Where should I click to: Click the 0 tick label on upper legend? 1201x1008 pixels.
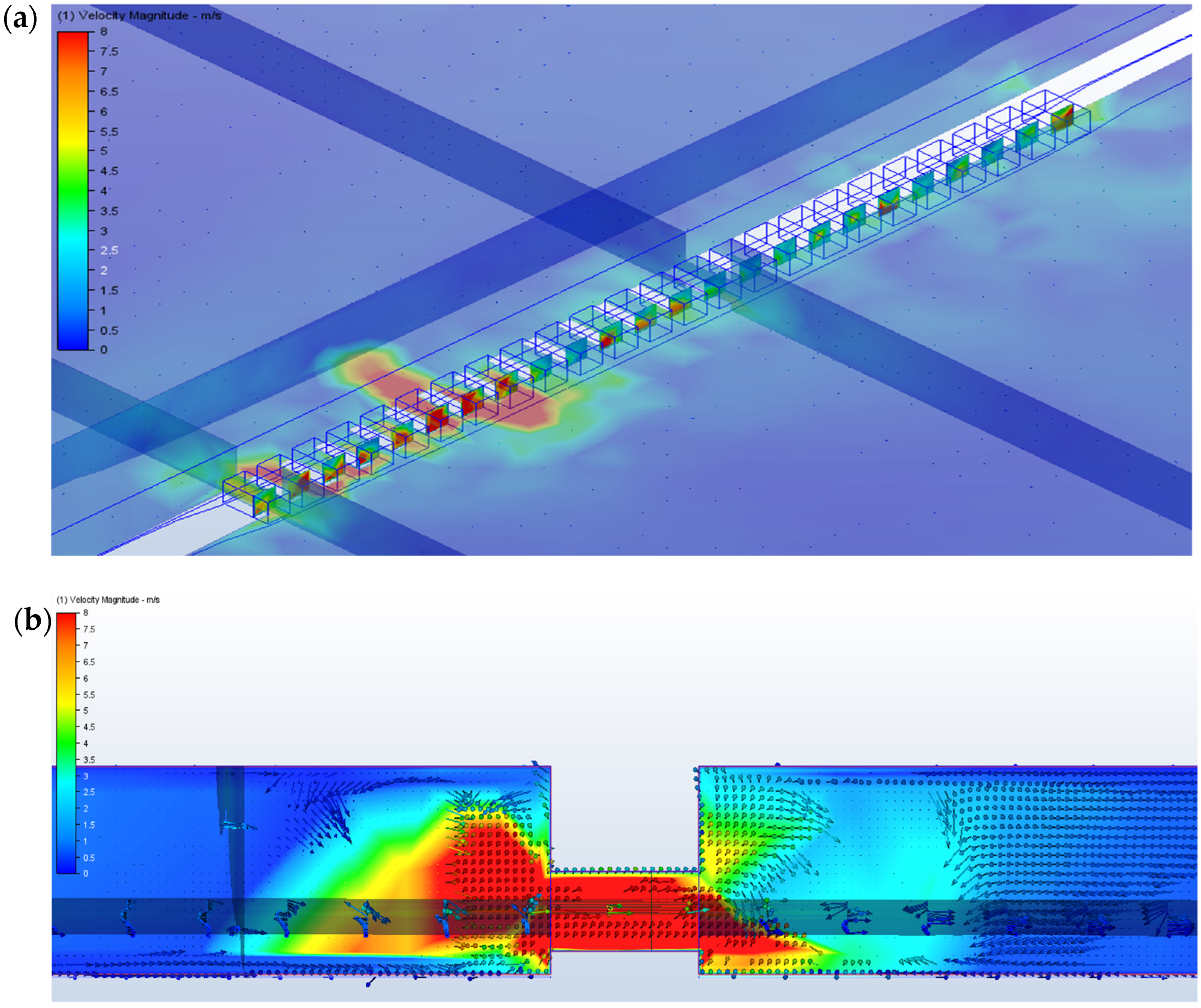(x=104, y=350)
